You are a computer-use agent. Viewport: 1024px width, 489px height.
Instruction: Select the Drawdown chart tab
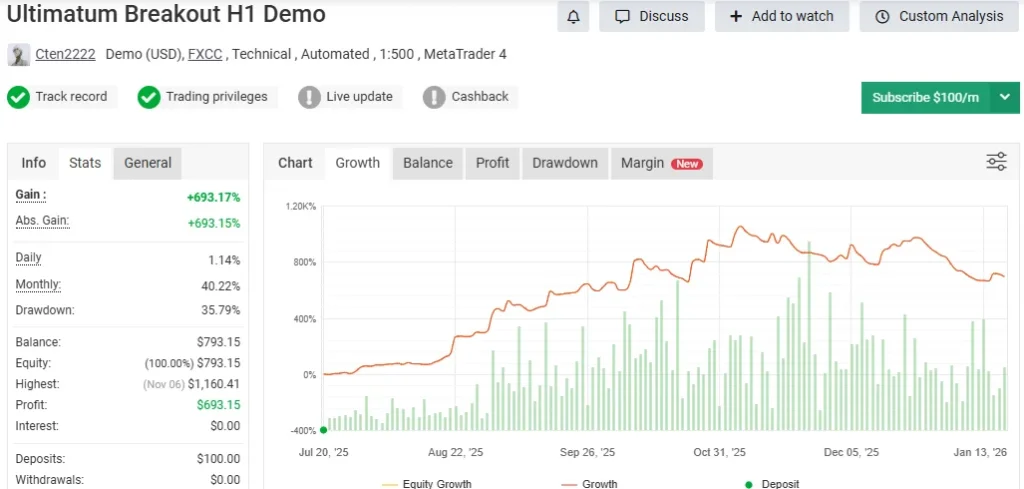(x=565, y=163)
